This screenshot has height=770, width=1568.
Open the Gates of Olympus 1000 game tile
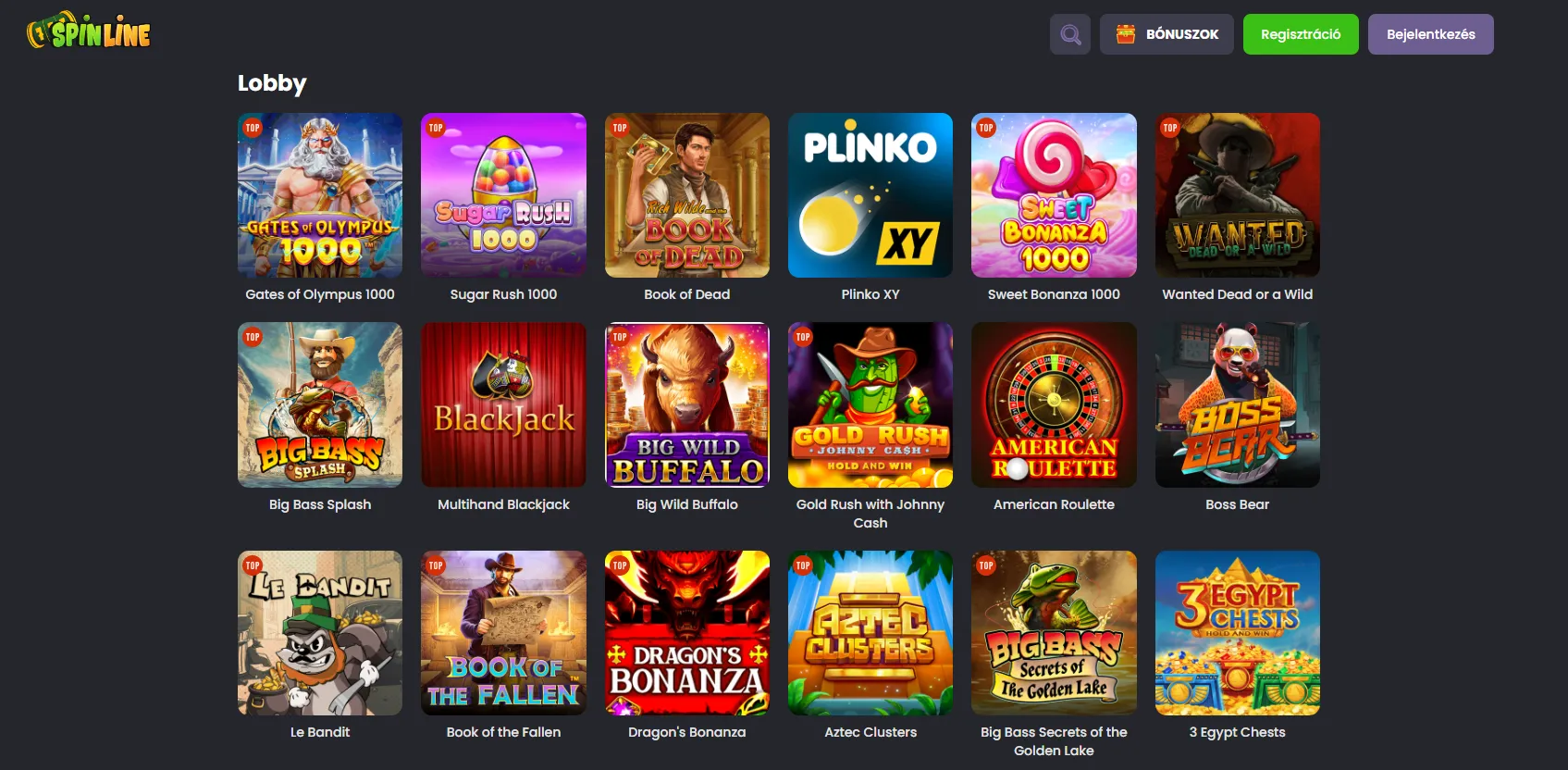320,195
